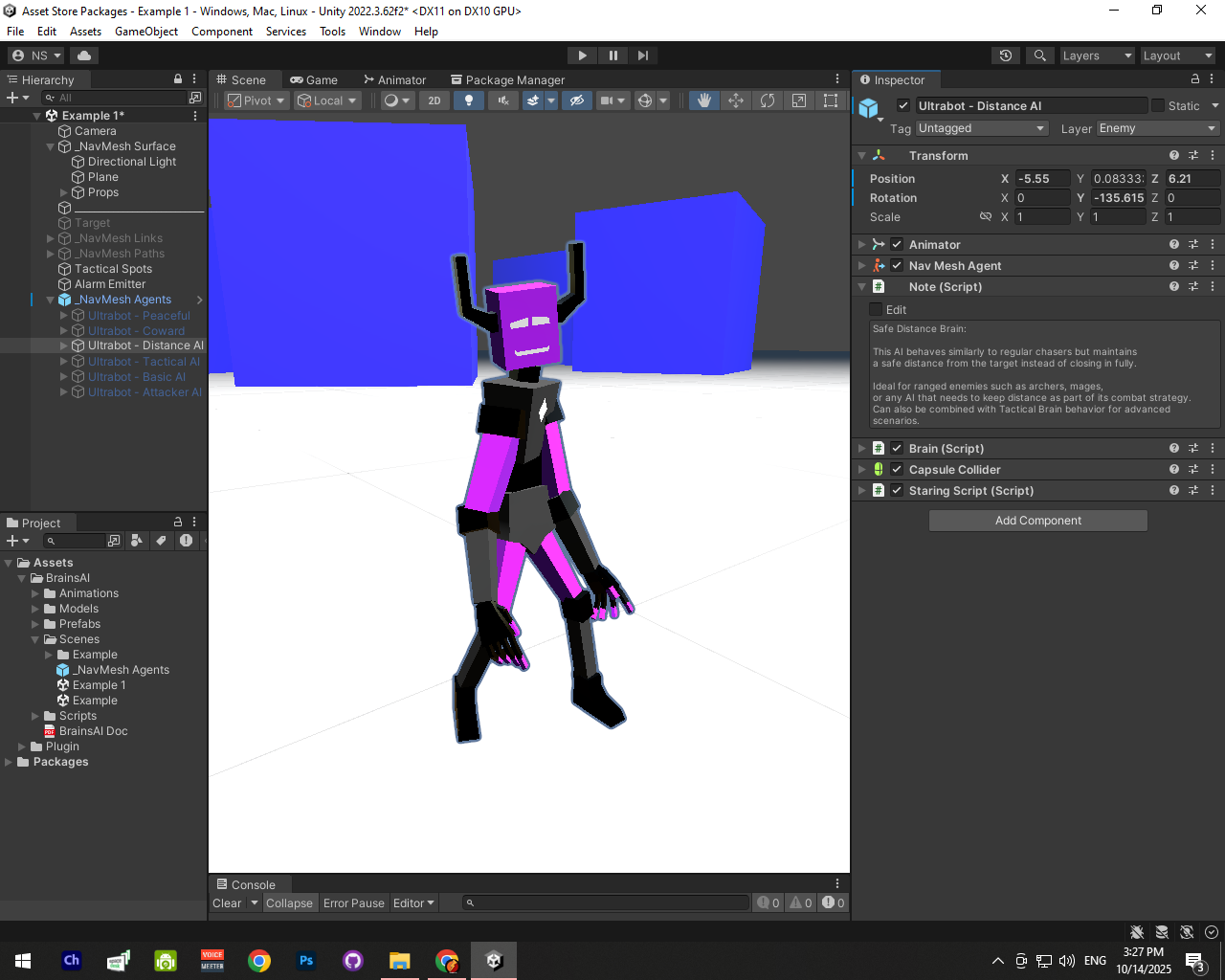
Task: Collapse the Transform component foldout
Action: pyautogui.click(x=861, y=155)
